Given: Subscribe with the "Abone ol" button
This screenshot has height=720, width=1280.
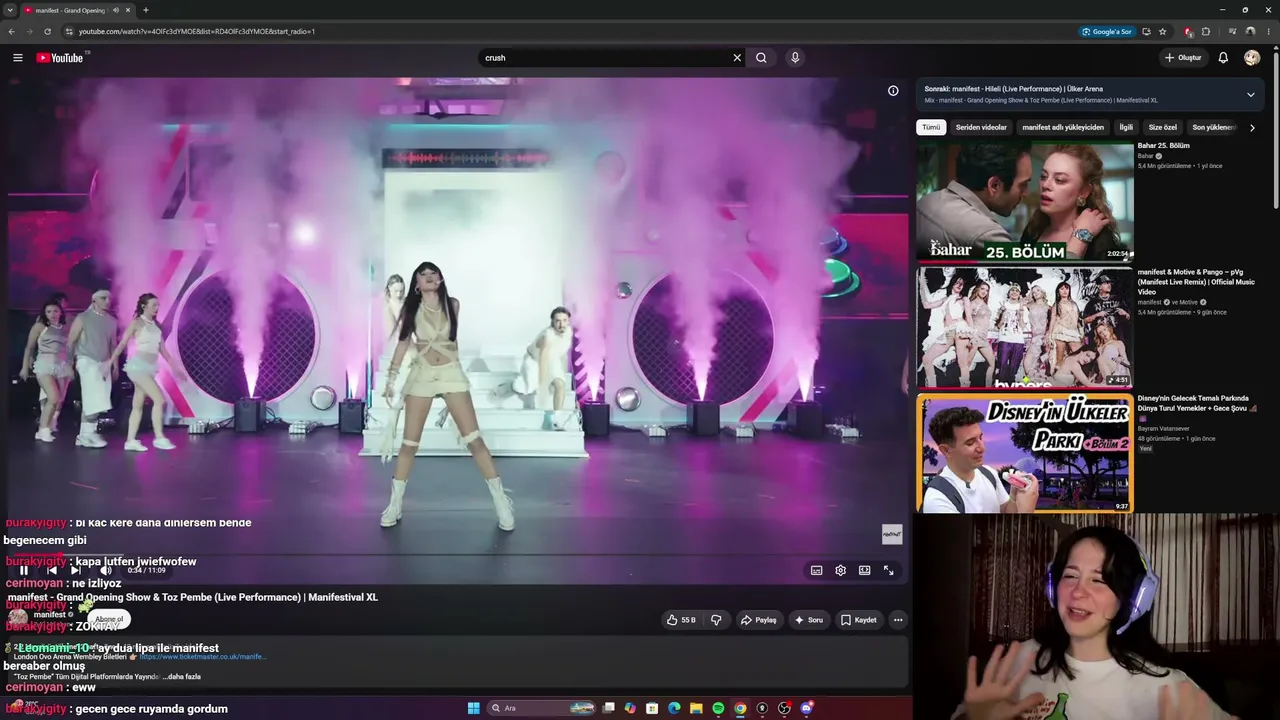Looking at the screenshot, I should click(x=109, y=619).
